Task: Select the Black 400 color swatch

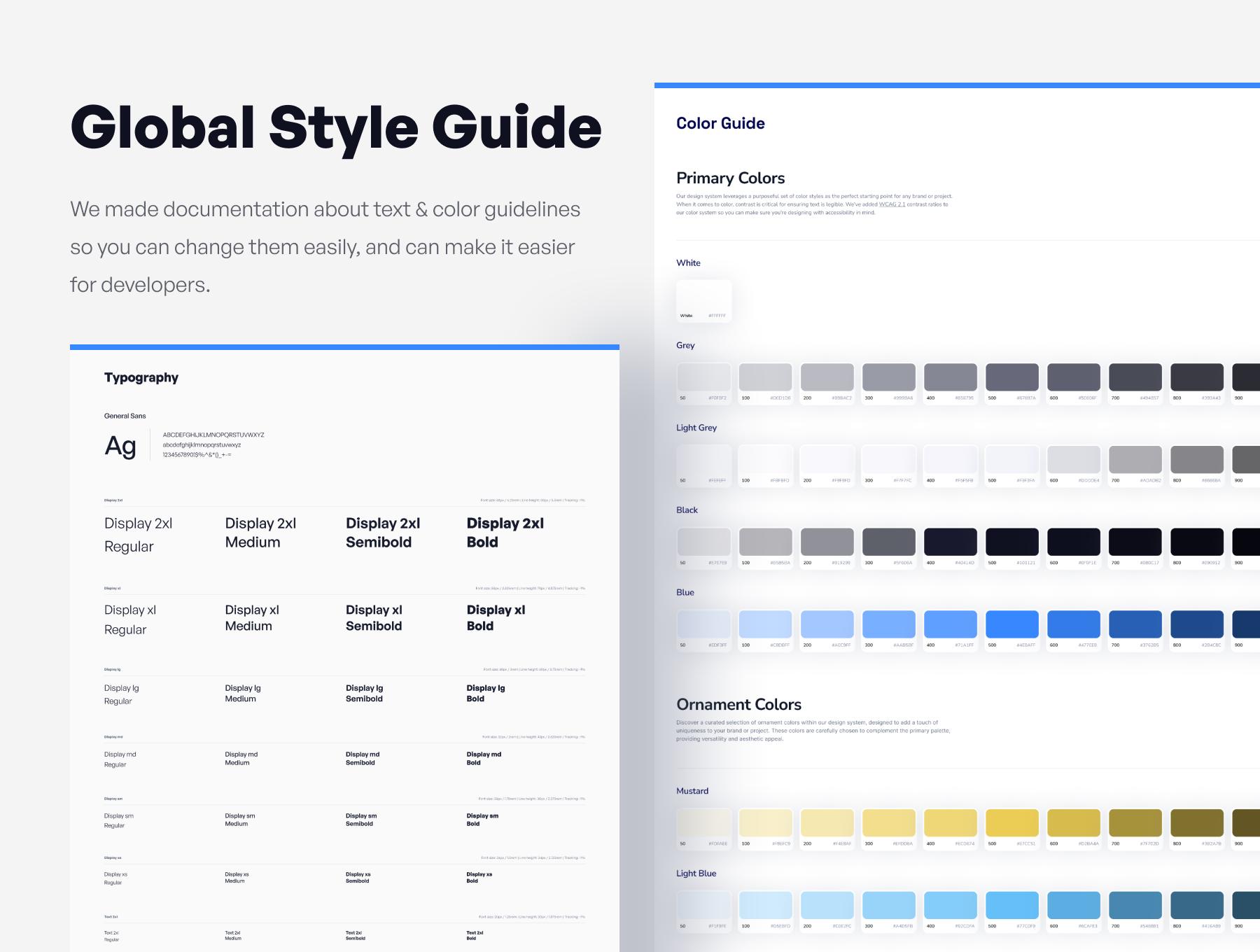Action: pyautogui.click(x=950, y=542)
